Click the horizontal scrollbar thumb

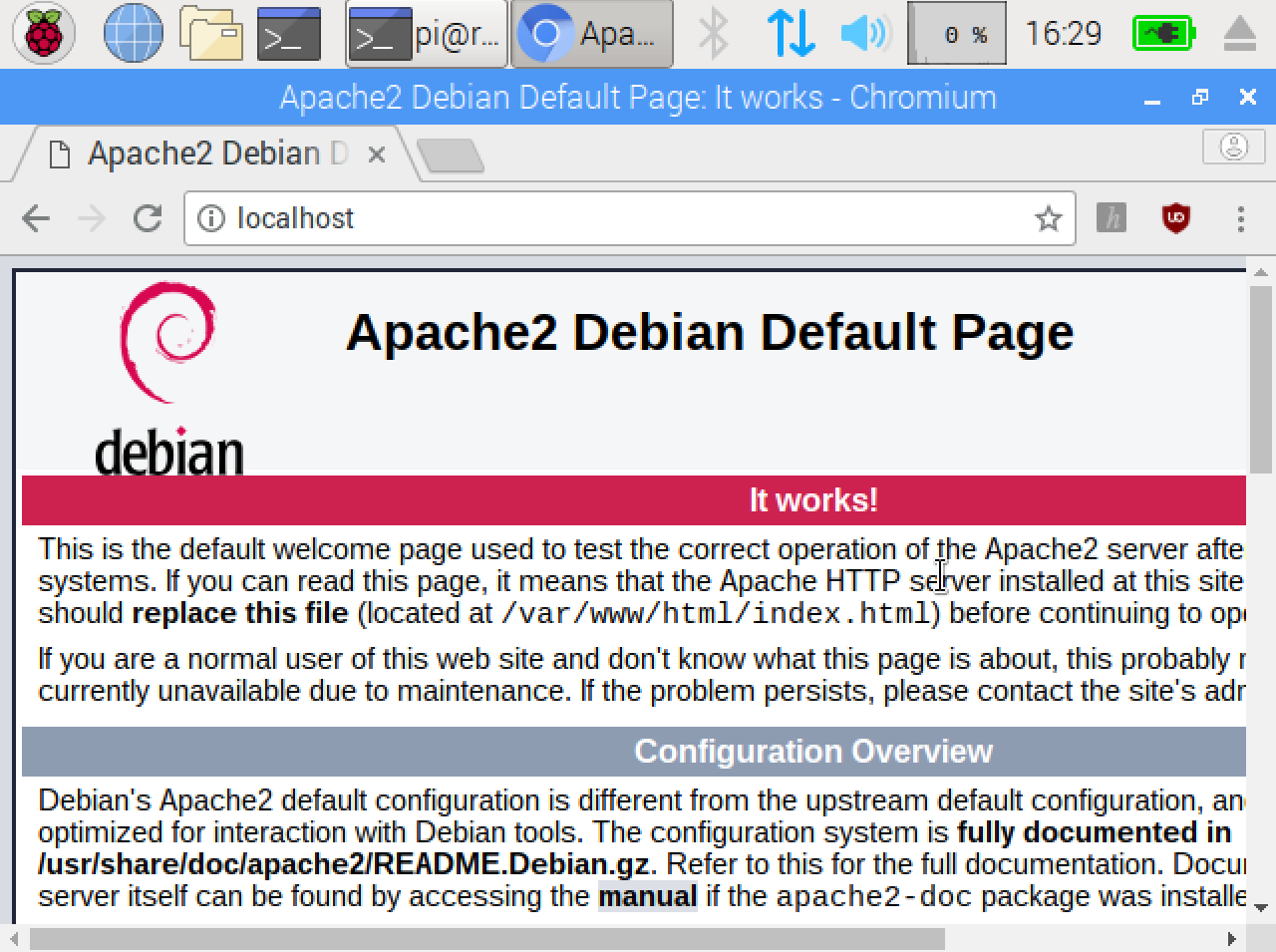coord(486,939)
